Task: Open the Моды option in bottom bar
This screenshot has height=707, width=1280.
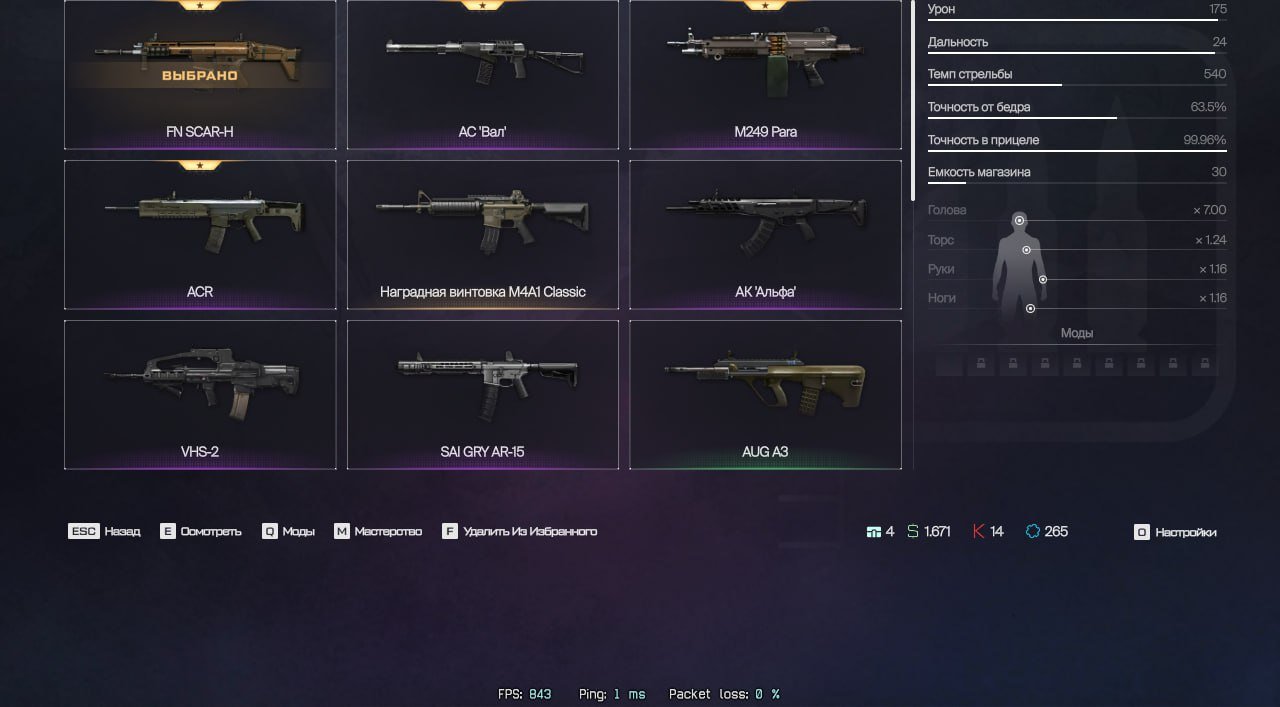Action: pyautogui.click(x=289, y=531)
